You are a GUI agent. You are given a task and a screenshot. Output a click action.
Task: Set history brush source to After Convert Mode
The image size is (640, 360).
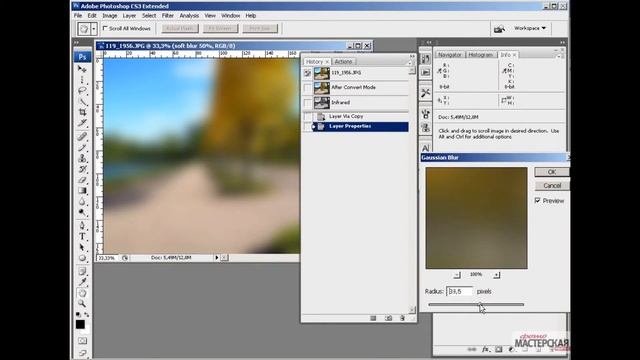click(x=307, y=88)
